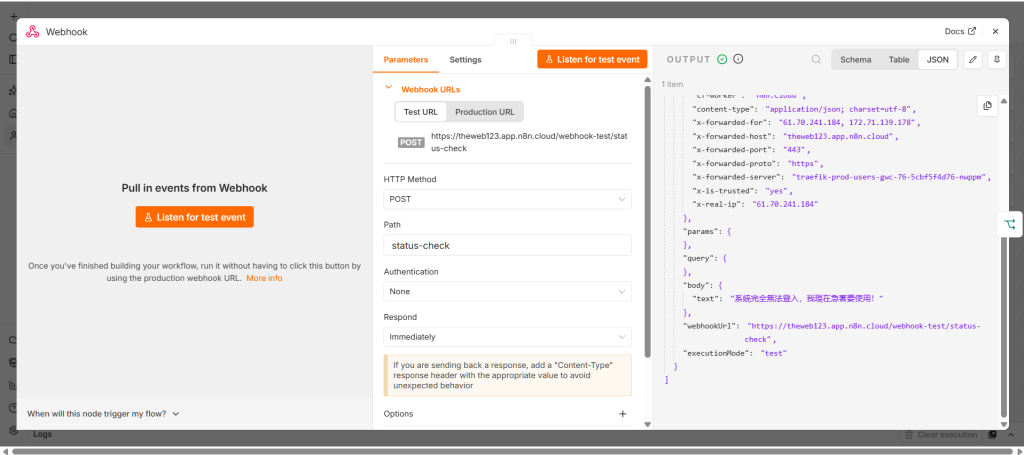Click the workflow connector icon at right edge
This screenshot has height=455, width=1024.
(1010, 225)
